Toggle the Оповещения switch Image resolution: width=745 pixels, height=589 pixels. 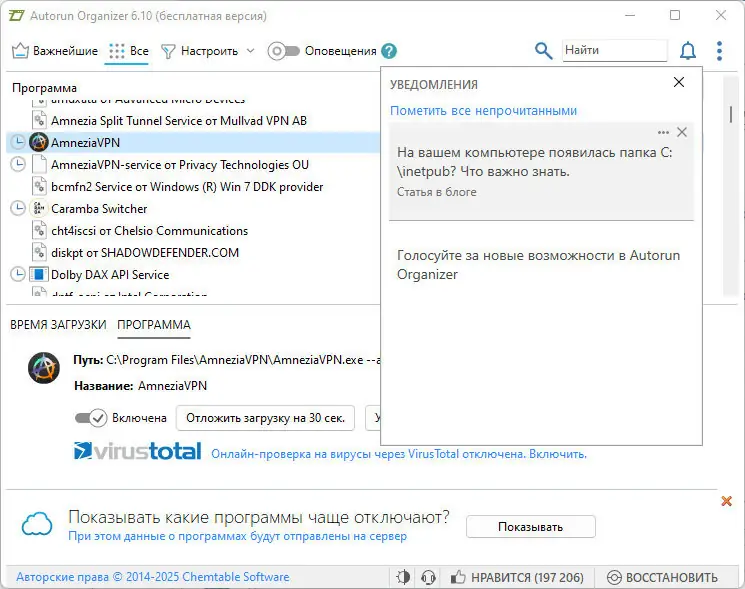pyautogui.click(x=283, y=51)
